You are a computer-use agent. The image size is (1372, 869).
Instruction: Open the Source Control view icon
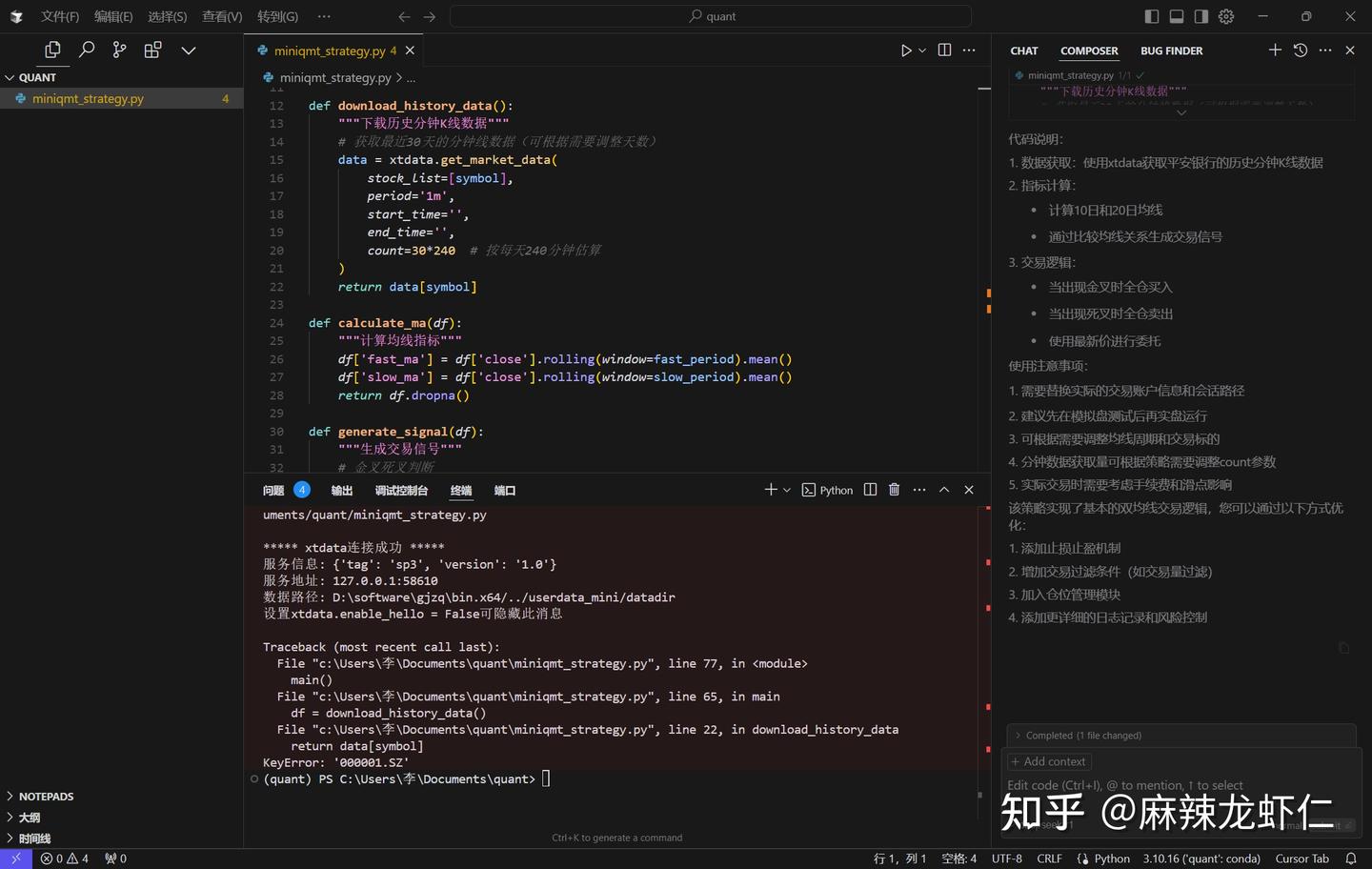[119, 50]
